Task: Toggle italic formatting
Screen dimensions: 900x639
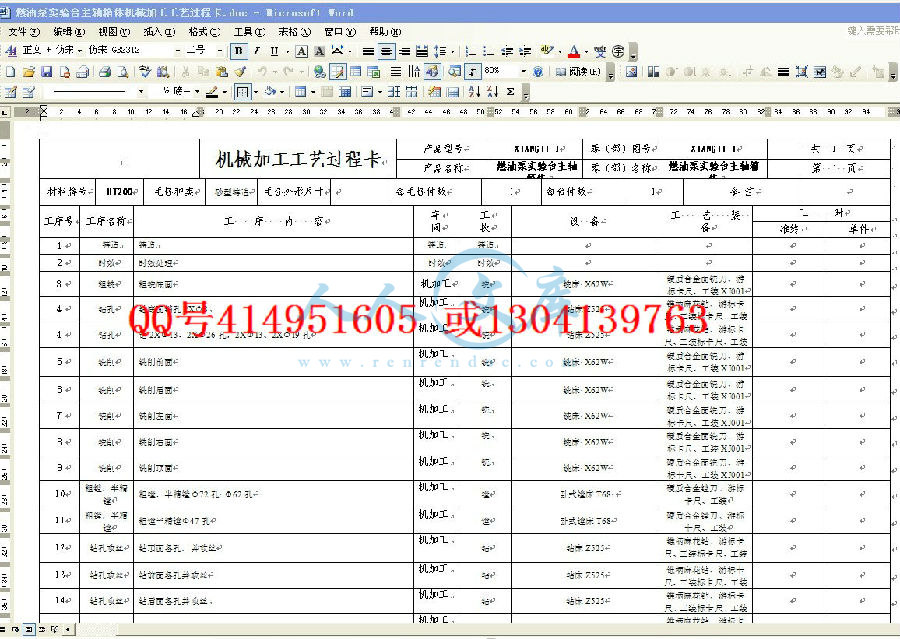Action: click(x=257, y=51)
